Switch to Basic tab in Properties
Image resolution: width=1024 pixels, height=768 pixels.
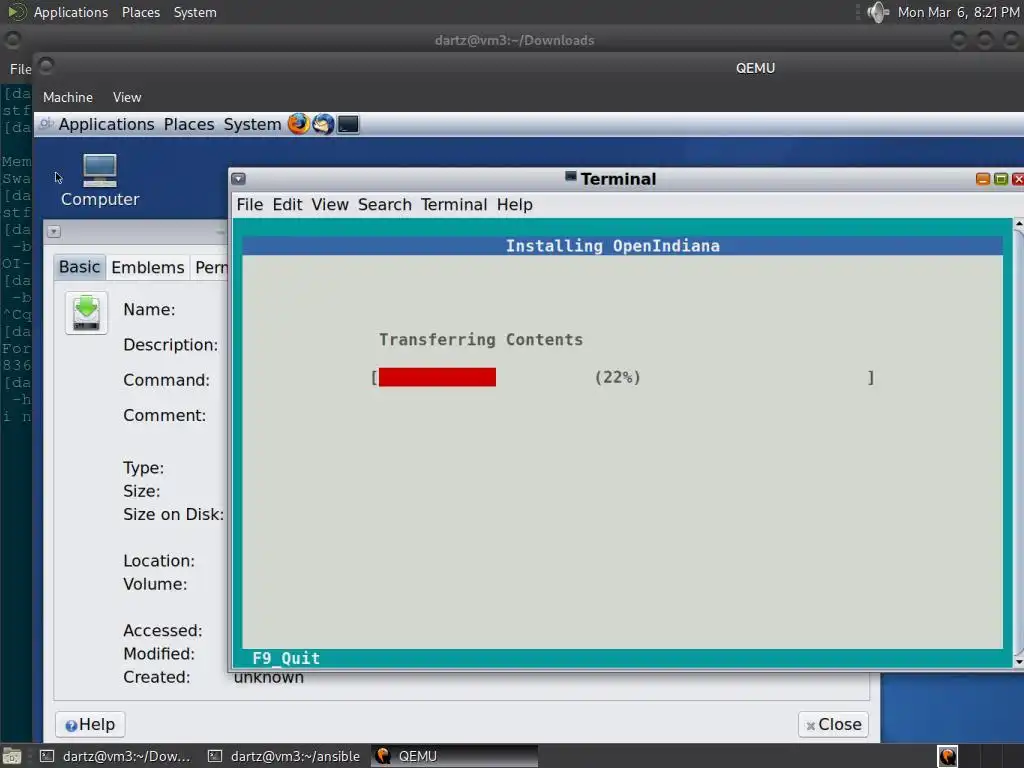pyautogui.click(x=80, y=267)
